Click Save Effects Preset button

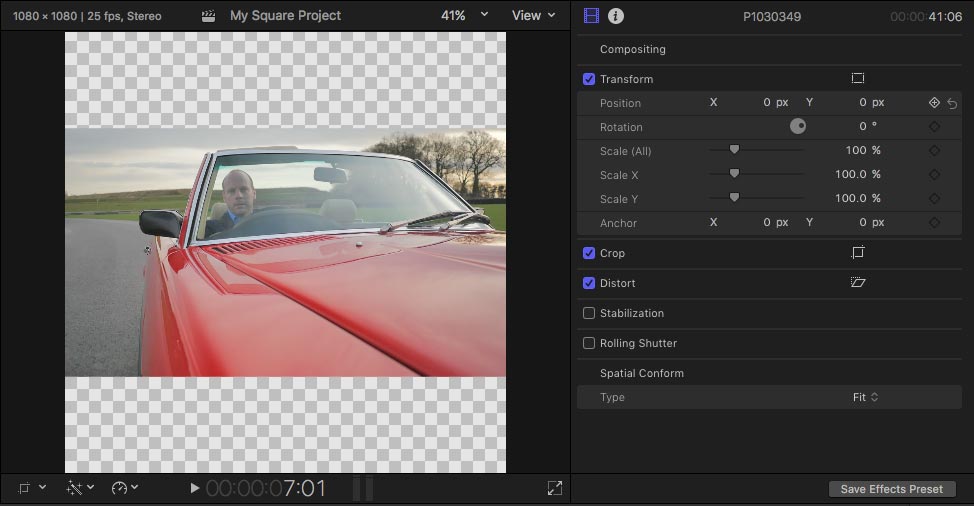(892, 489)
